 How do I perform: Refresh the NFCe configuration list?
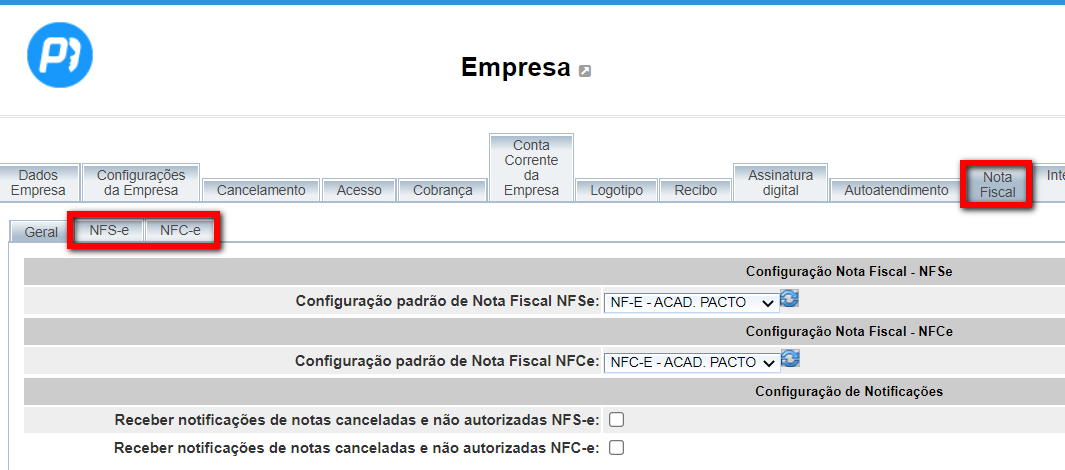click(x=790, y=359)
